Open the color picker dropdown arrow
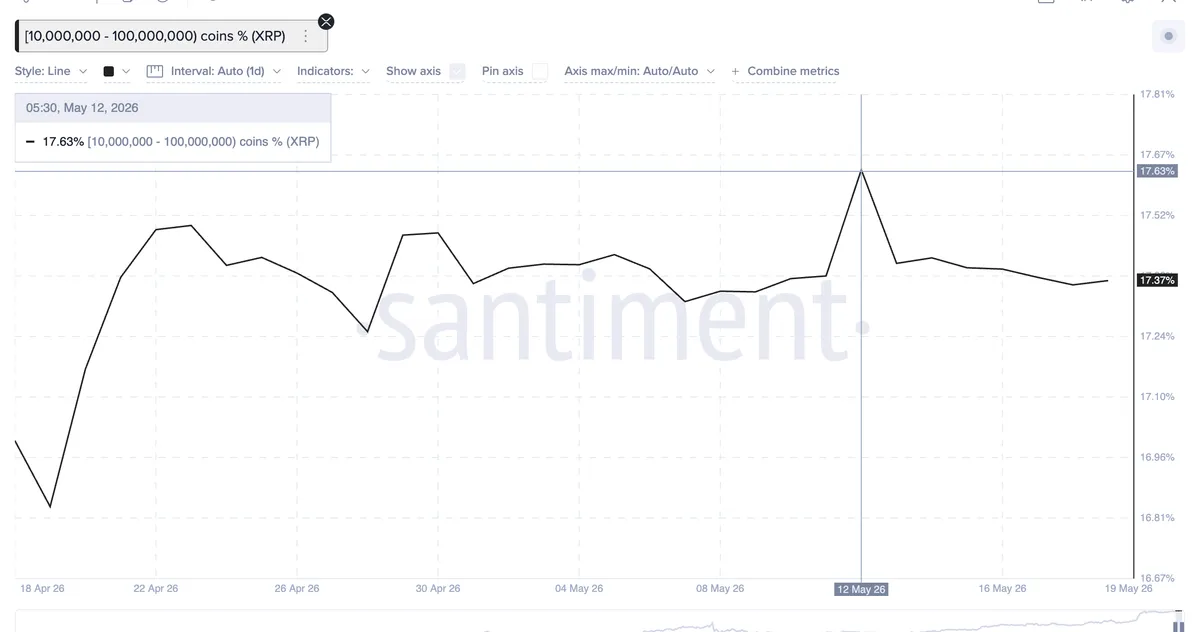Image resolution: width=1200 pixels, height=632 pixels. click(126, 72)
